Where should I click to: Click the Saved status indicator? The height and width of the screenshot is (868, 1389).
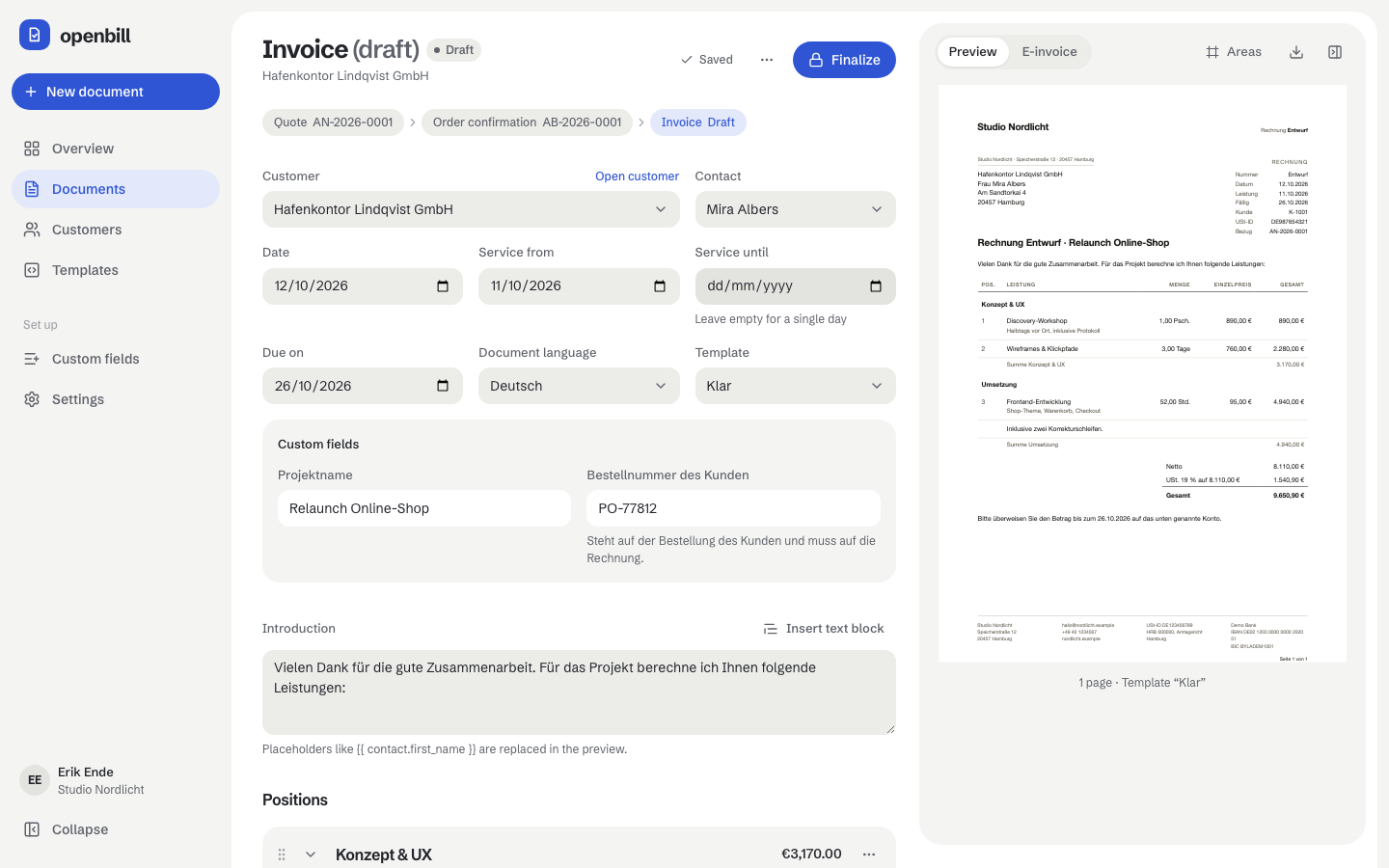[x=707, y=60]
